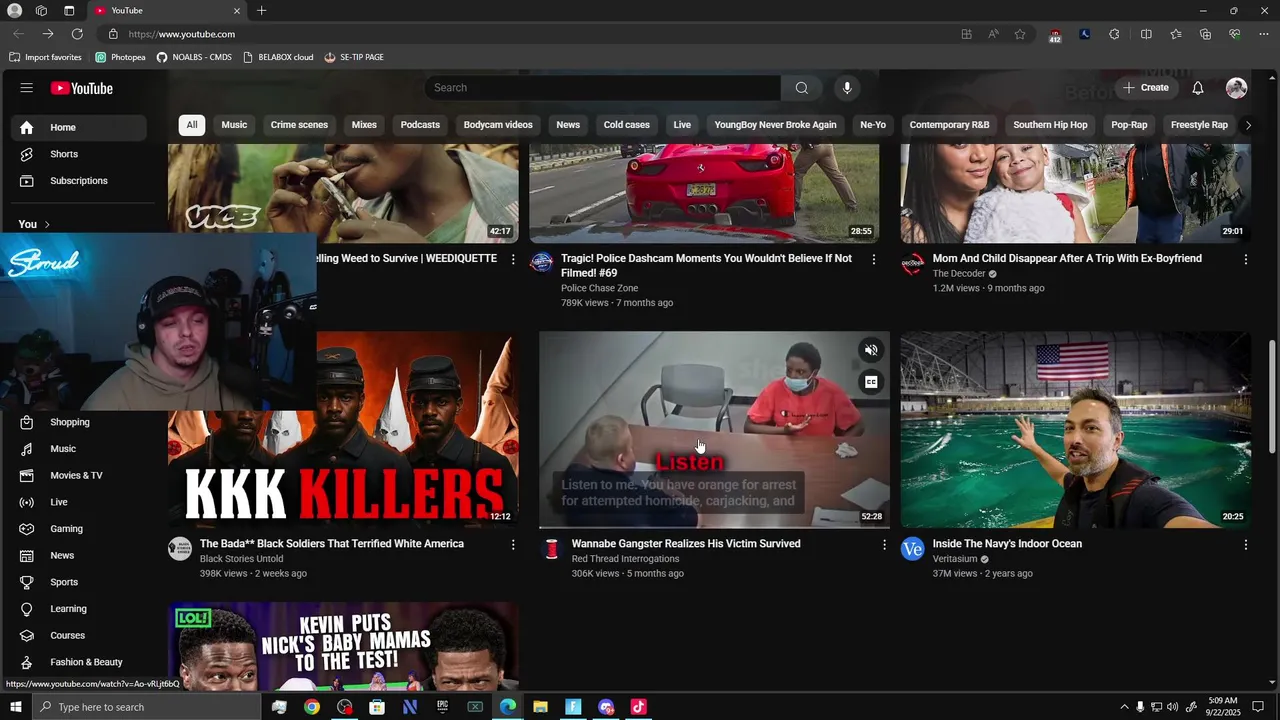Select the Bodycam videos filter chip
Screen dimensions: 1280x720
498,125
